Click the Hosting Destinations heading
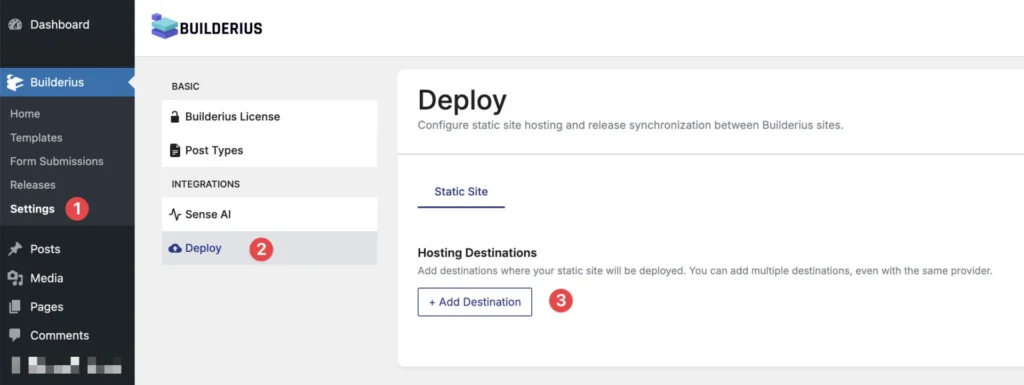 pos(477,253)
